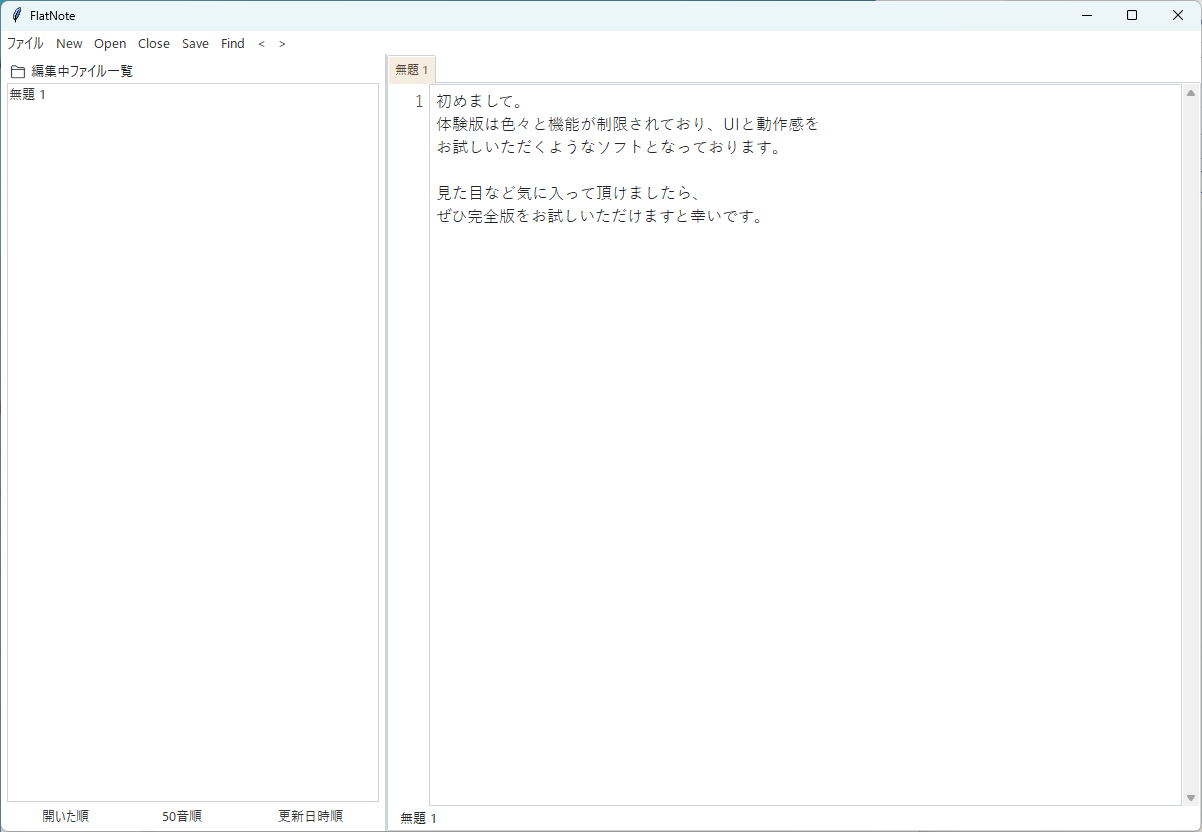This screenshot has height=832, width=1202.
Task: Click the scrollbar up arrow in editor
Action: (x=1190, y=94)
